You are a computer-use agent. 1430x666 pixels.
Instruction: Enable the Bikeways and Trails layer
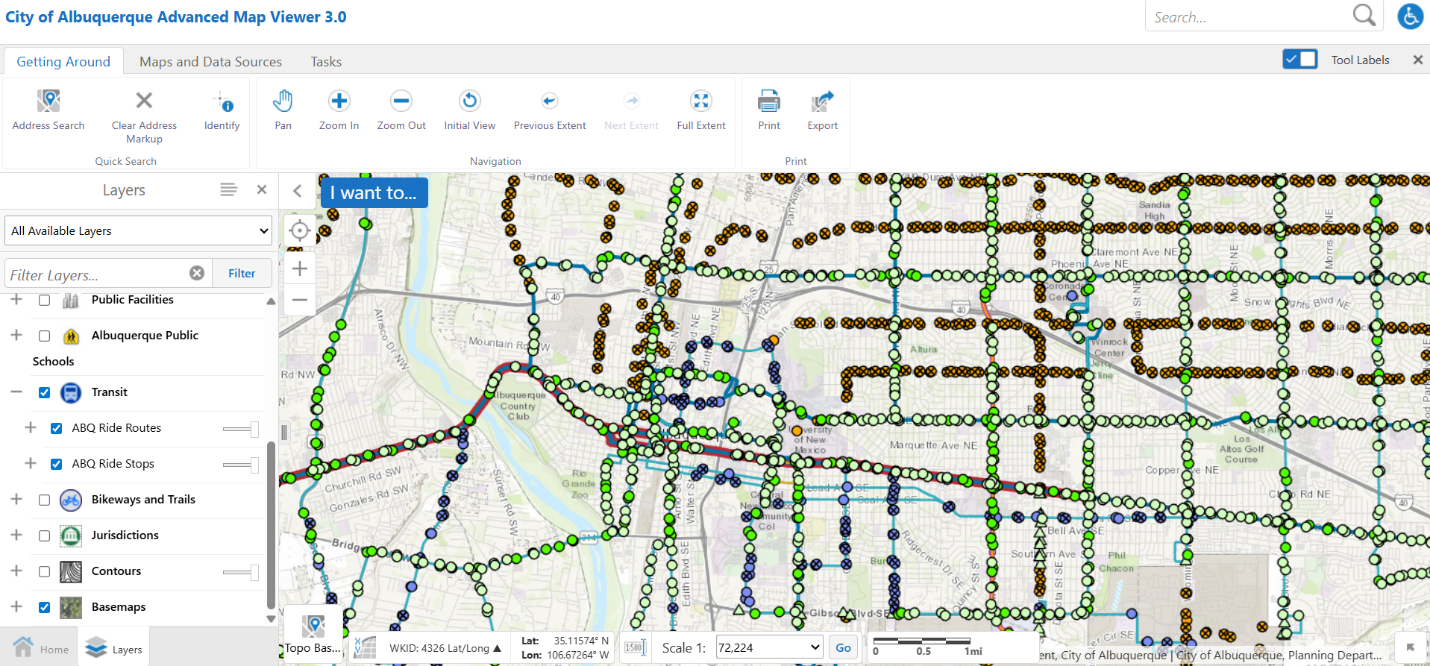tap(44, 500)
